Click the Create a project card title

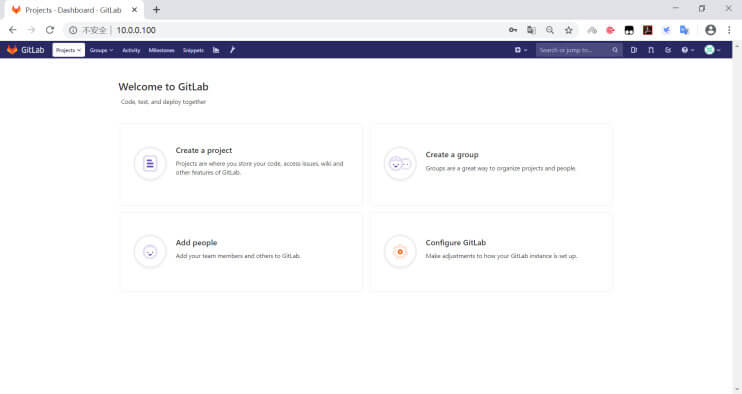[x=204, y=150]
